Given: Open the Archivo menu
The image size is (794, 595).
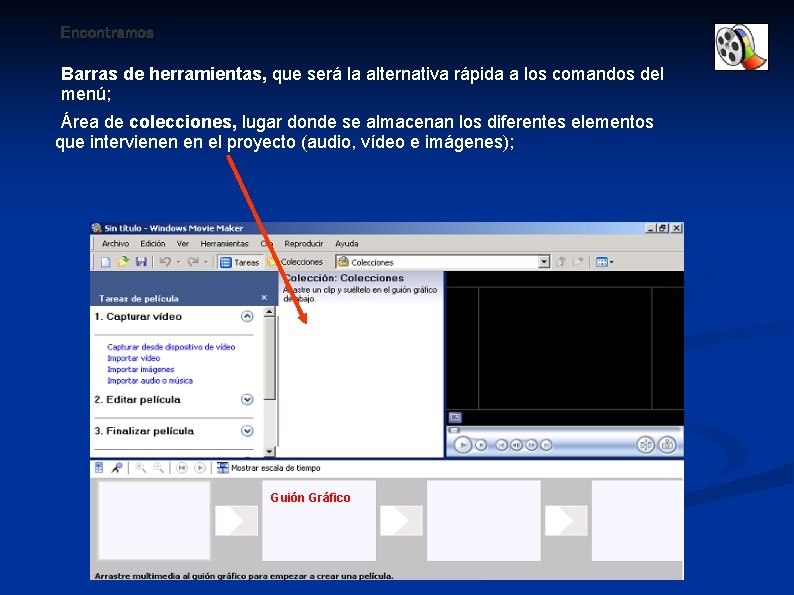Looking at the screenshot, I should coord(115,244).
